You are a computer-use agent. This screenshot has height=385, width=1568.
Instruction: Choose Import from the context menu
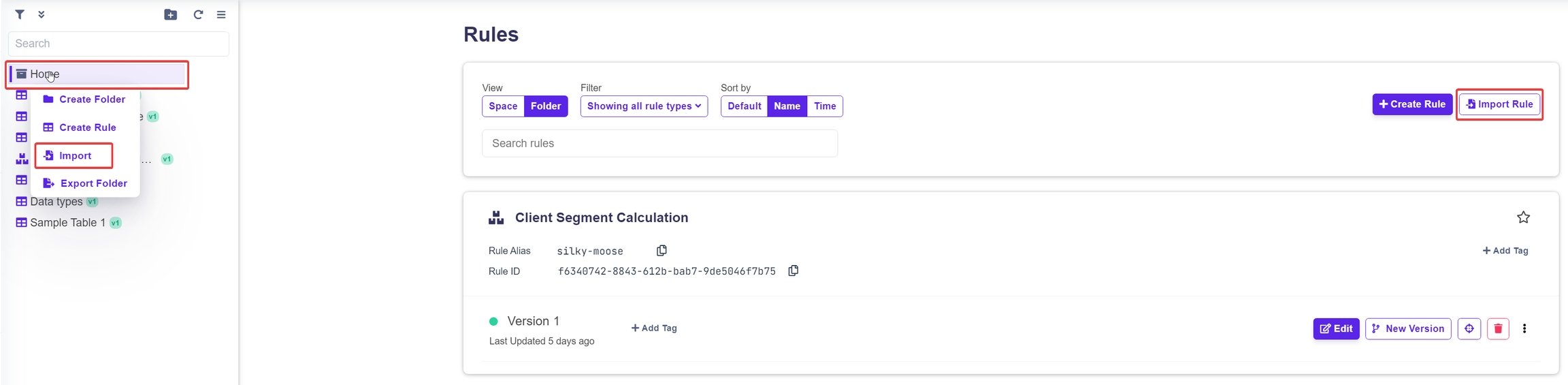coord(74,155)
